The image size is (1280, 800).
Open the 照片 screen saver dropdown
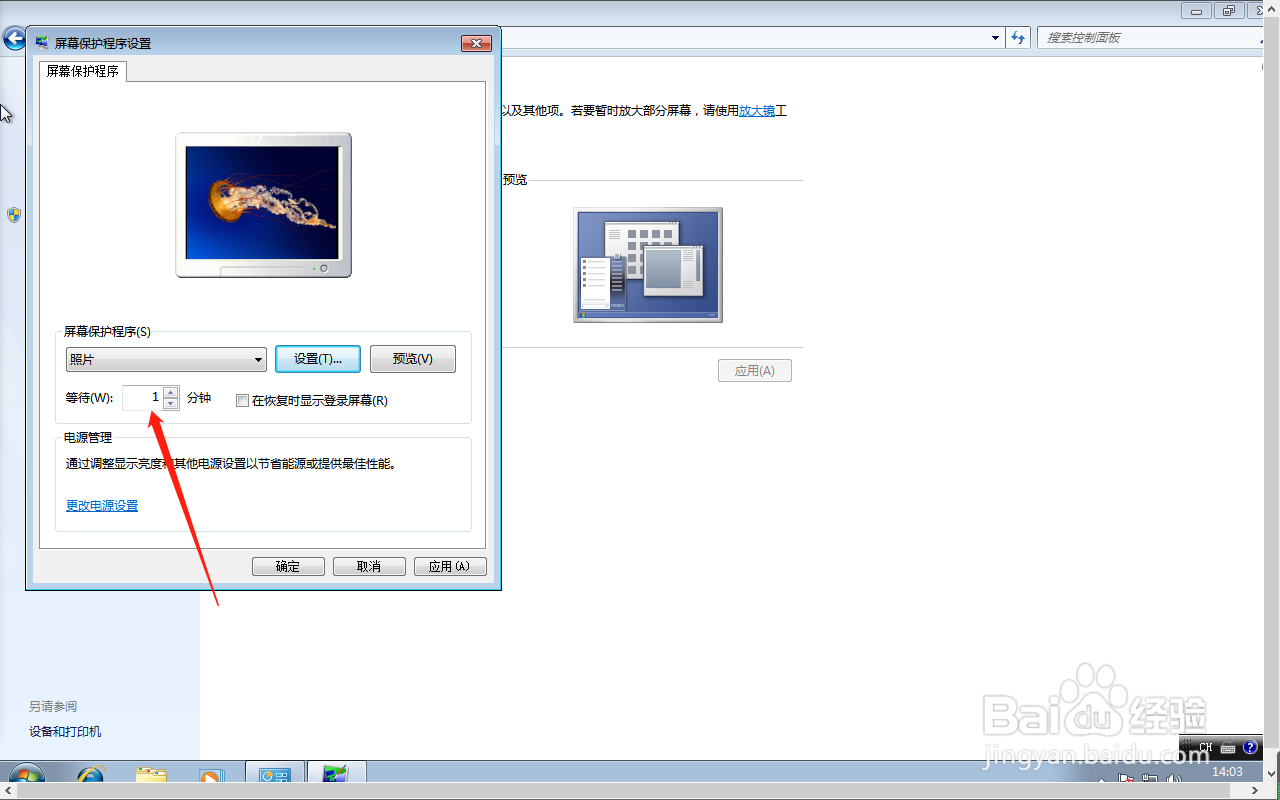(x=166, y=359)
